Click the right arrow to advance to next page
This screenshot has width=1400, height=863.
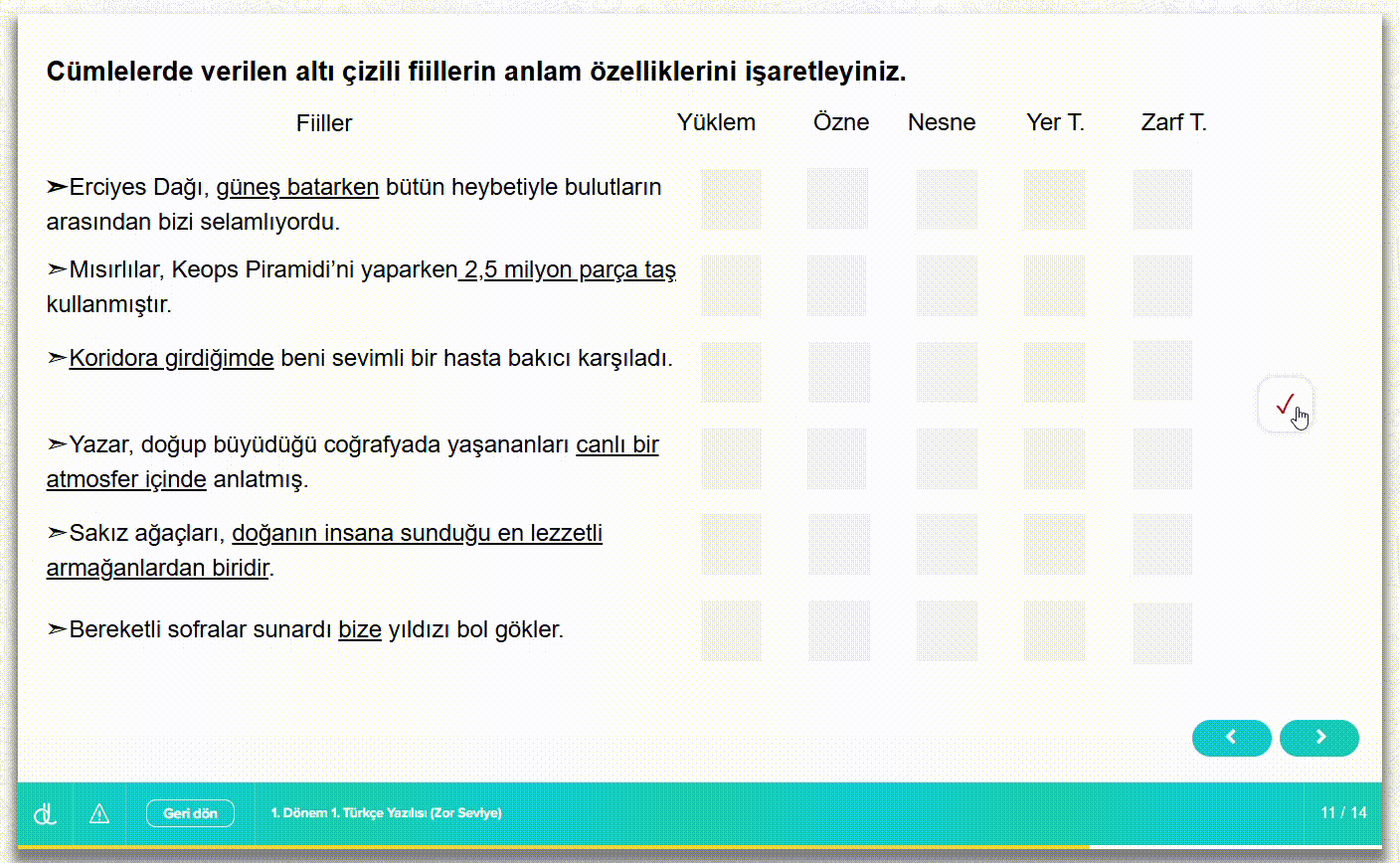1319,738
